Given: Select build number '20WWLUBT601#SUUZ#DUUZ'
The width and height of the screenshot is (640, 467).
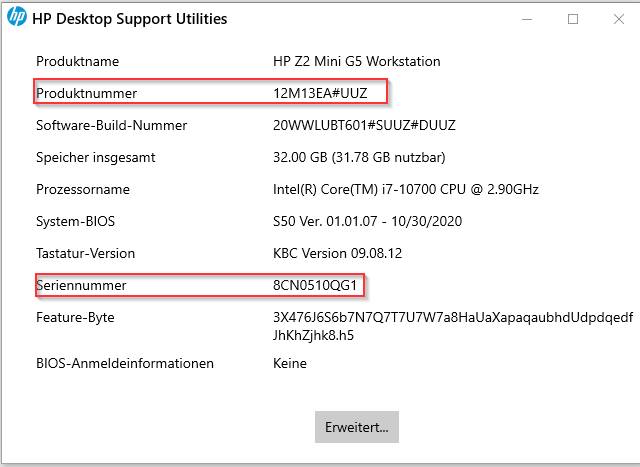Looking at the screenshot, I should click(x=364, y=125).
